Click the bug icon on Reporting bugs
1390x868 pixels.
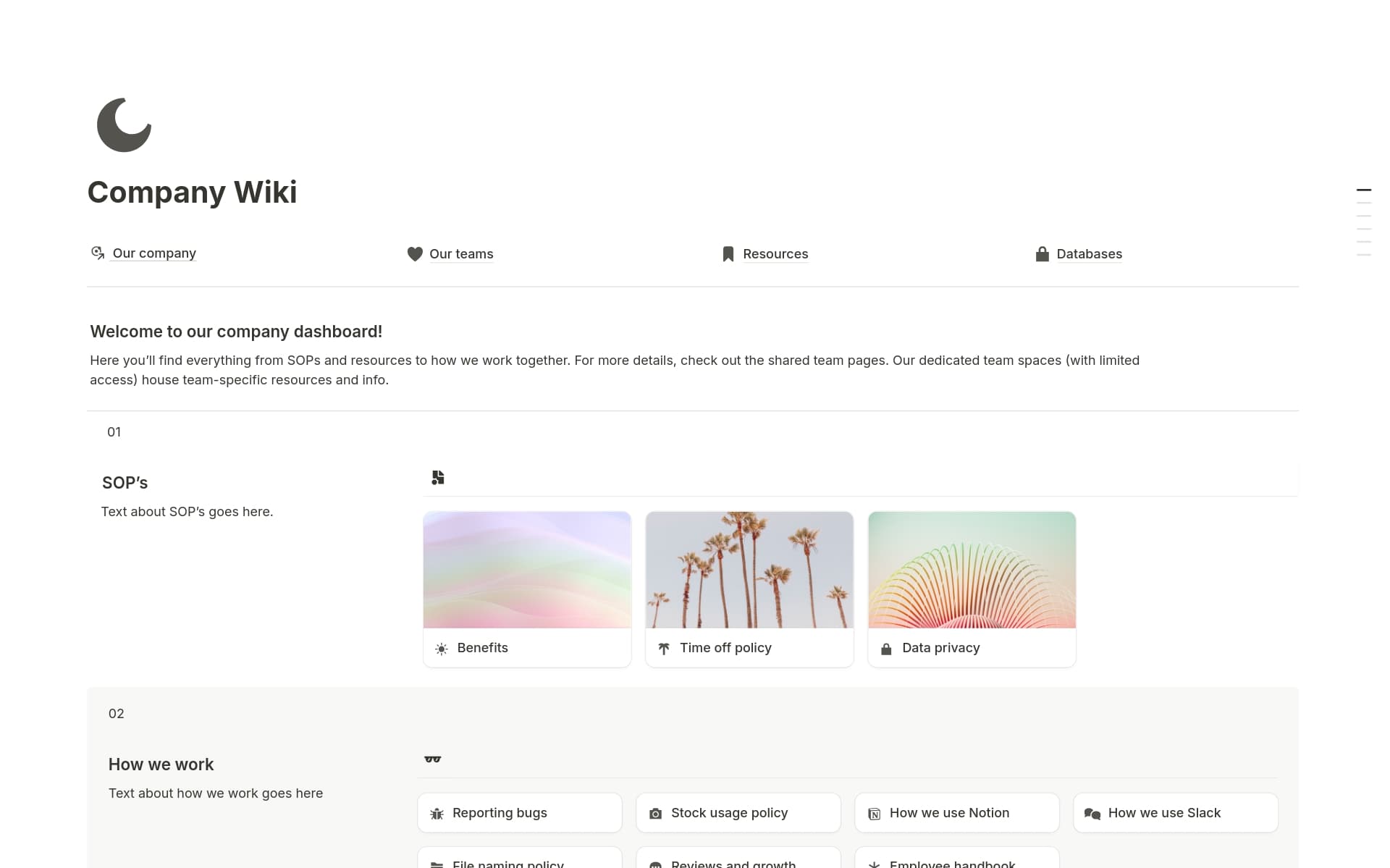(437, 813)
